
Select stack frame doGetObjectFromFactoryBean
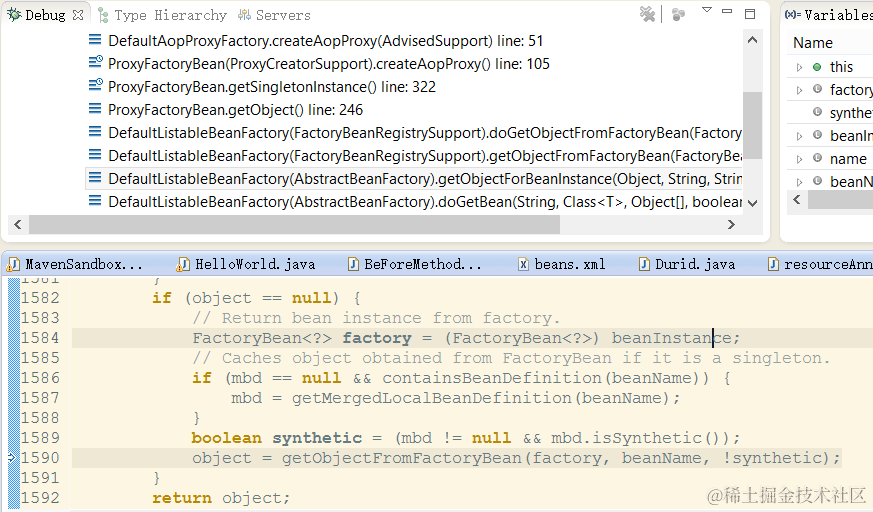click(424, 133)
